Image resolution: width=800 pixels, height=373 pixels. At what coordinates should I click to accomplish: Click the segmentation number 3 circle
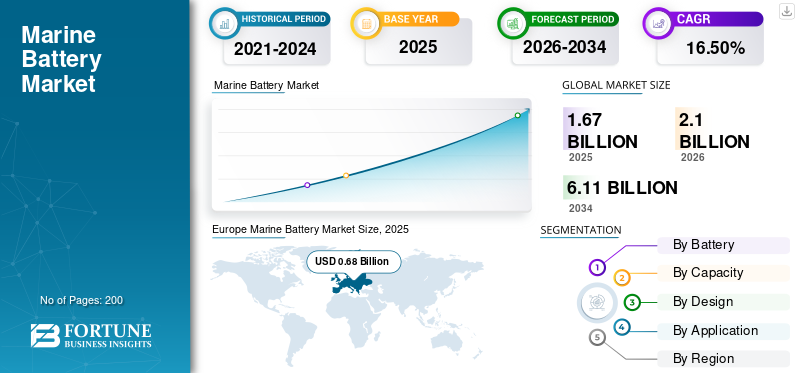[632, 303]
